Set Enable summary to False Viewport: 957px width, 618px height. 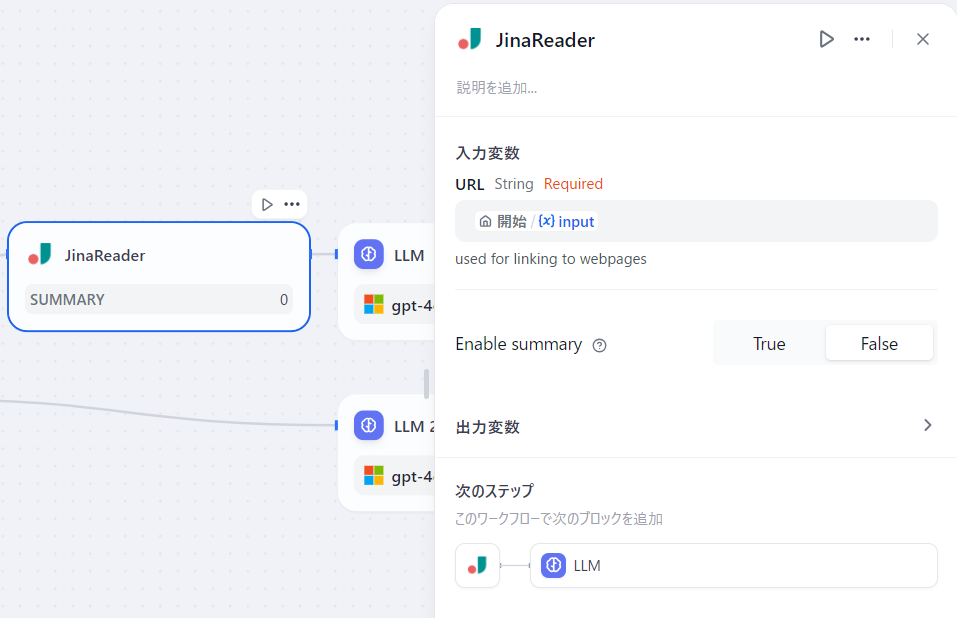click(x=879, y=343)
